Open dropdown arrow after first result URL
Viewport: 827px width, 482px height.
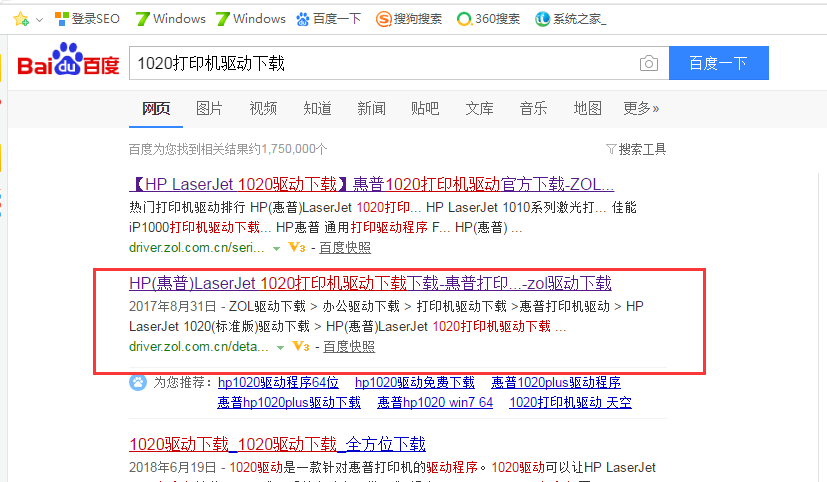tap(276, 247)
